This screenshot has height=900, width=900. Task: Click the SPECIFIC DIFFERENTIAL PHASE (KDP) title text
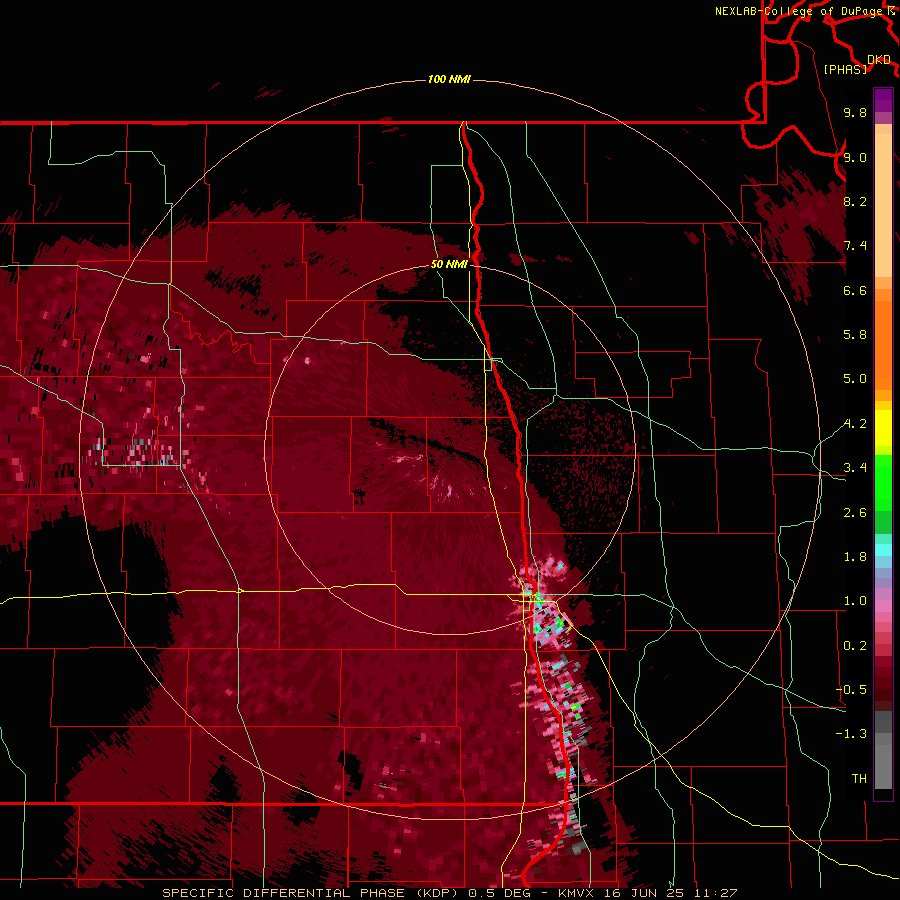coord(312,893)
